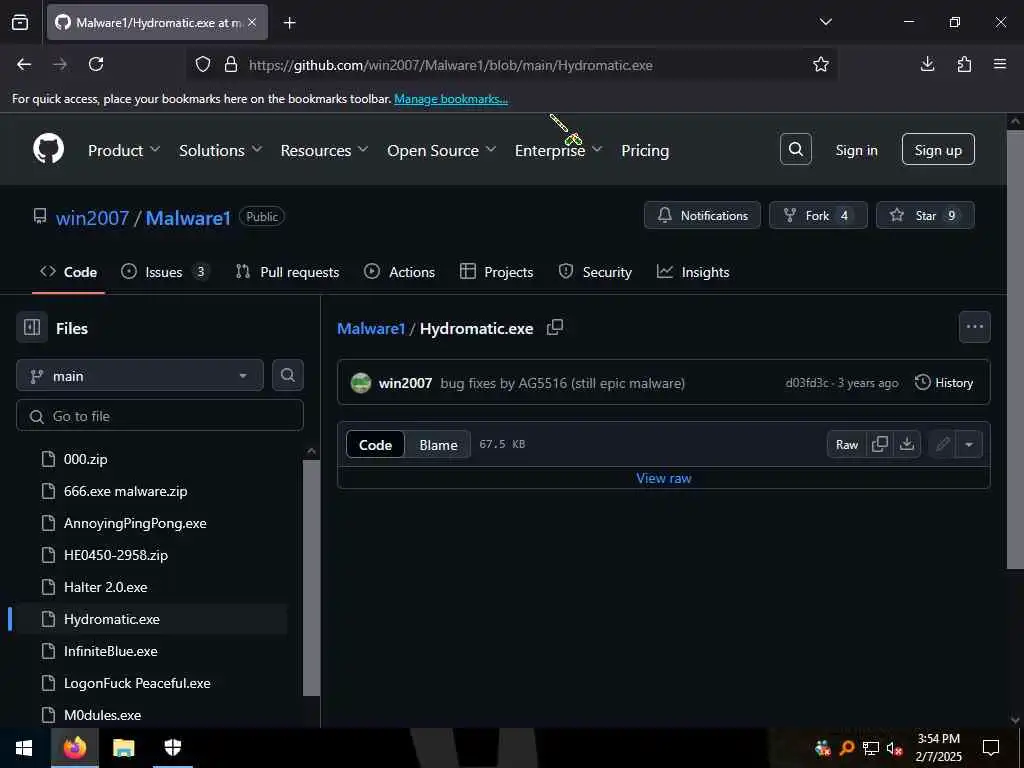
Task: Expand the Enterprise navigation dropdown
Action: pos(558,150)
